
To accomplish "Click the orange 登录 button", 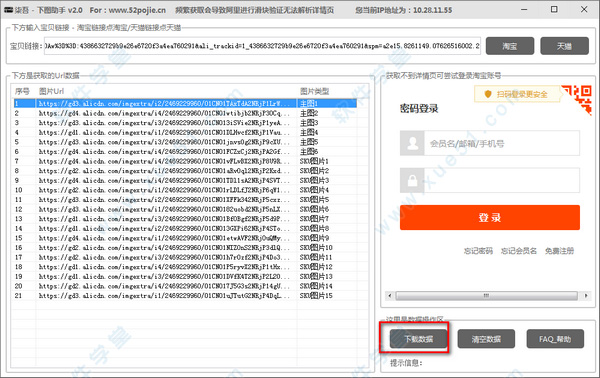I will 490,217.
